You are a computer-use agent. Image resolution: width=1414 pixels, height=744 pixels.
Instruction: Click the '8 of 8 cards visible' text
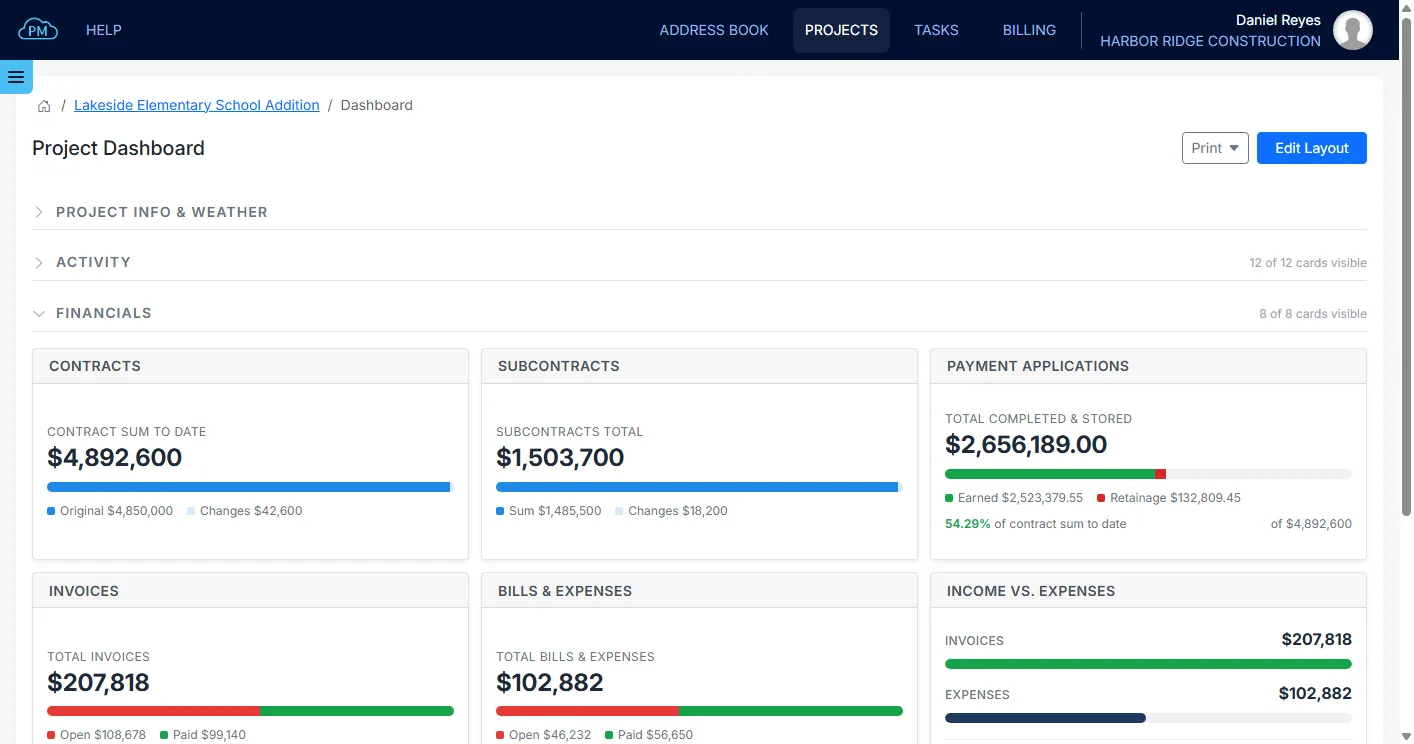coord(1313,314)
